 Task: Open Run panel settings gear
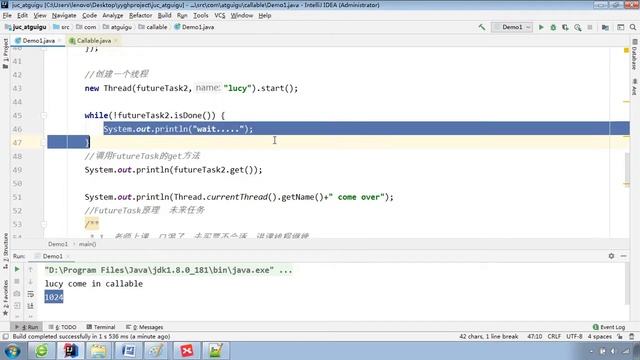(x=611, y=256)
